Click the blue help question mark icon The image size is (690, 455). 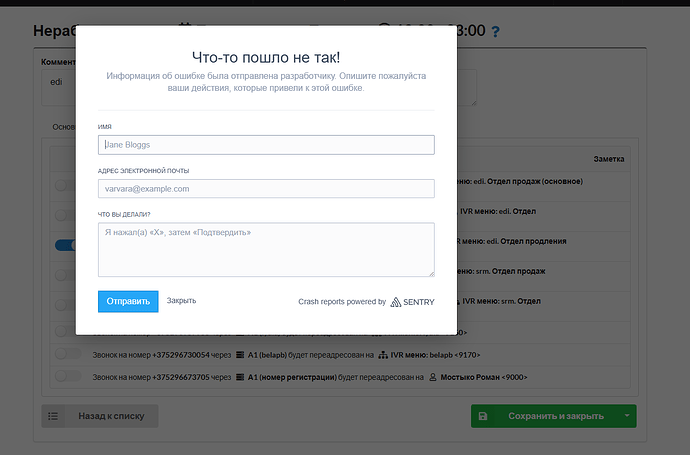[495, 31]
